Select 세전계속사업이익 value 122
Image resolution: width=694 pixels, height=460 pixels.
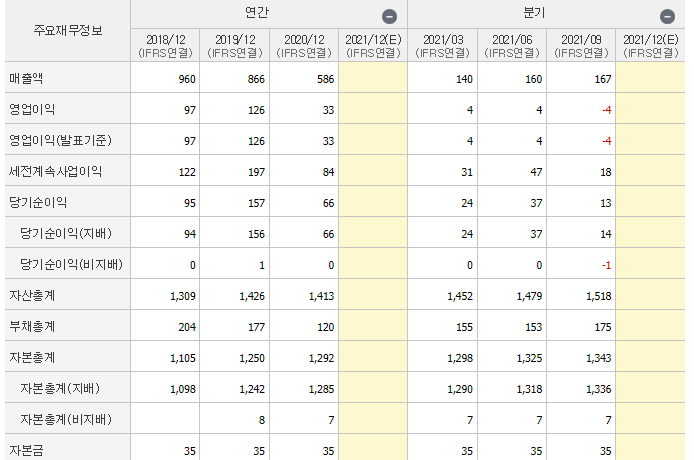pos(187,172)
